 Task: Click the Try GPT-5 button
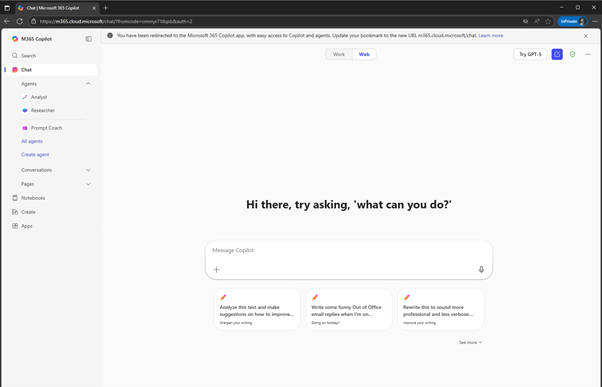530,55
